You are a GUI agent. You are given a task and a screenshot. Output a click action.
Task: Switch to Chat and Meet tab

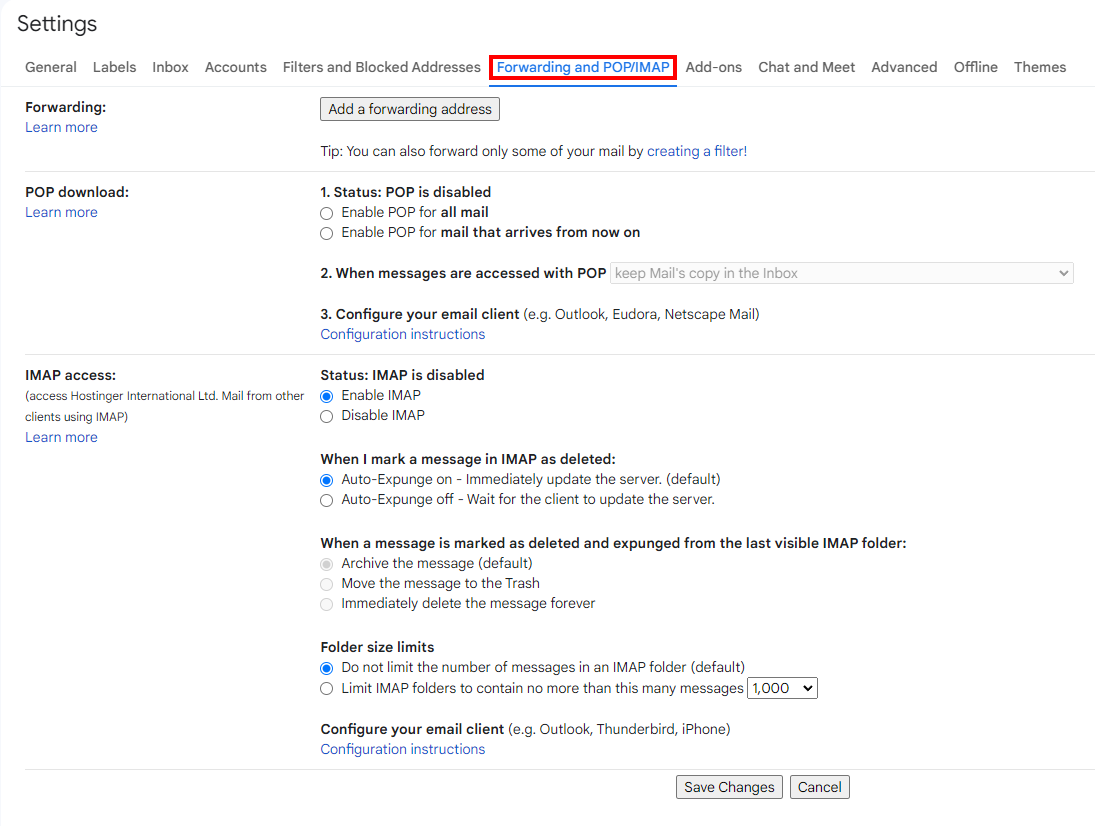[x=807, y=67]
